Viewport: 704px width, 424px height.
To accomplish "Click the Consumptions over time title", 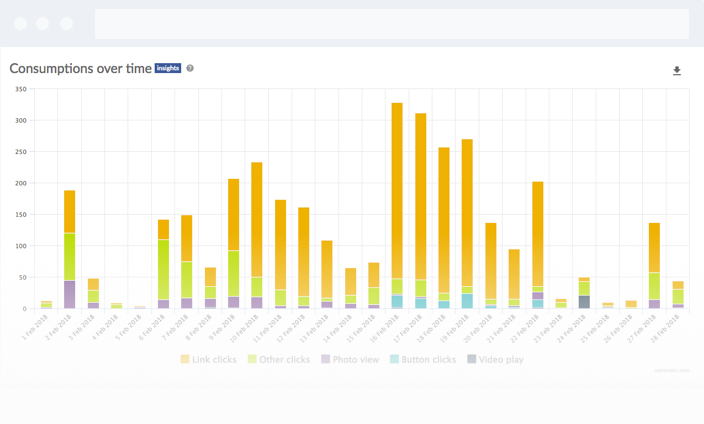I will point(80,69).
